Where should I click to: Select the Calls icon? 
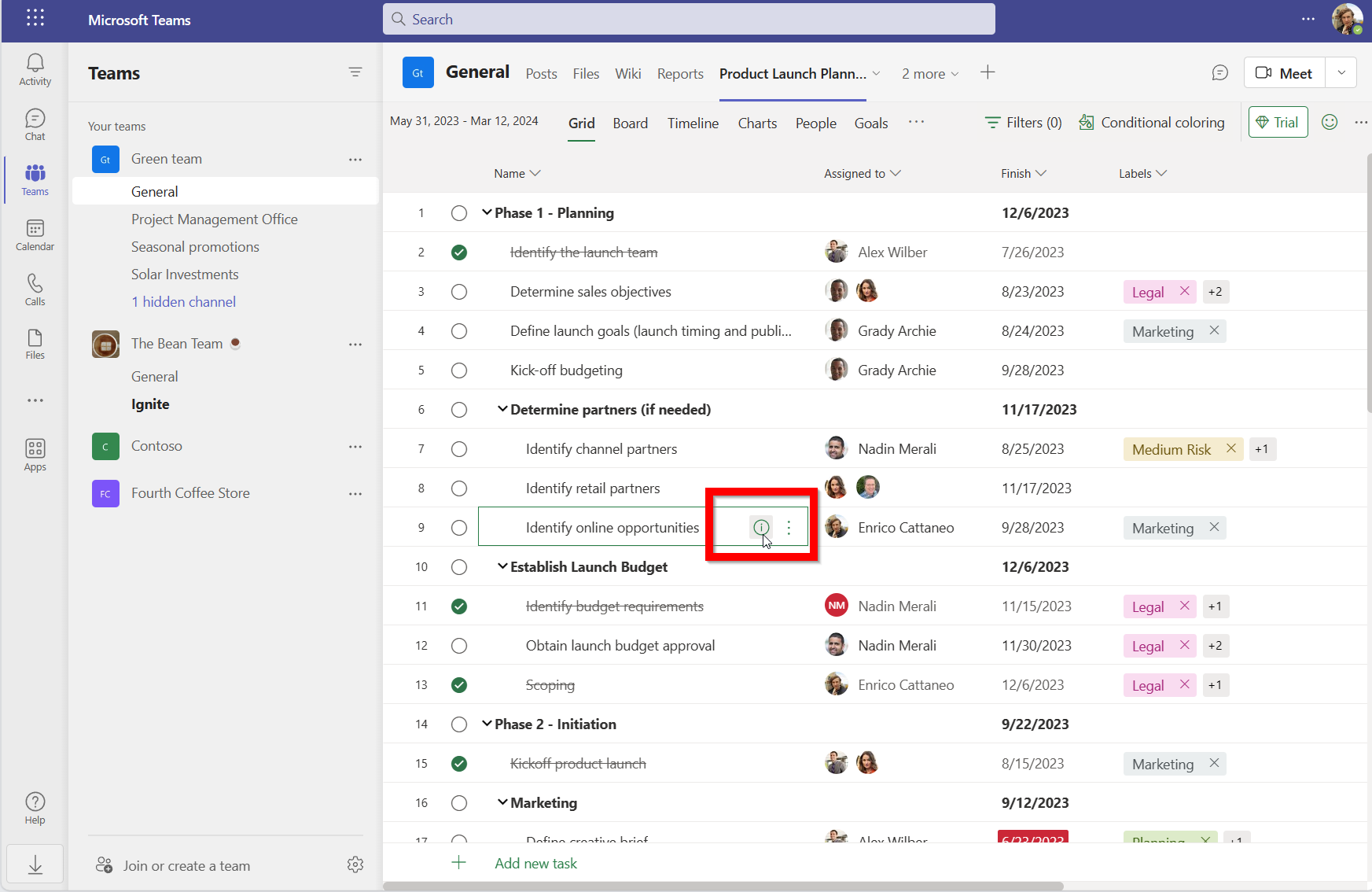35,289
